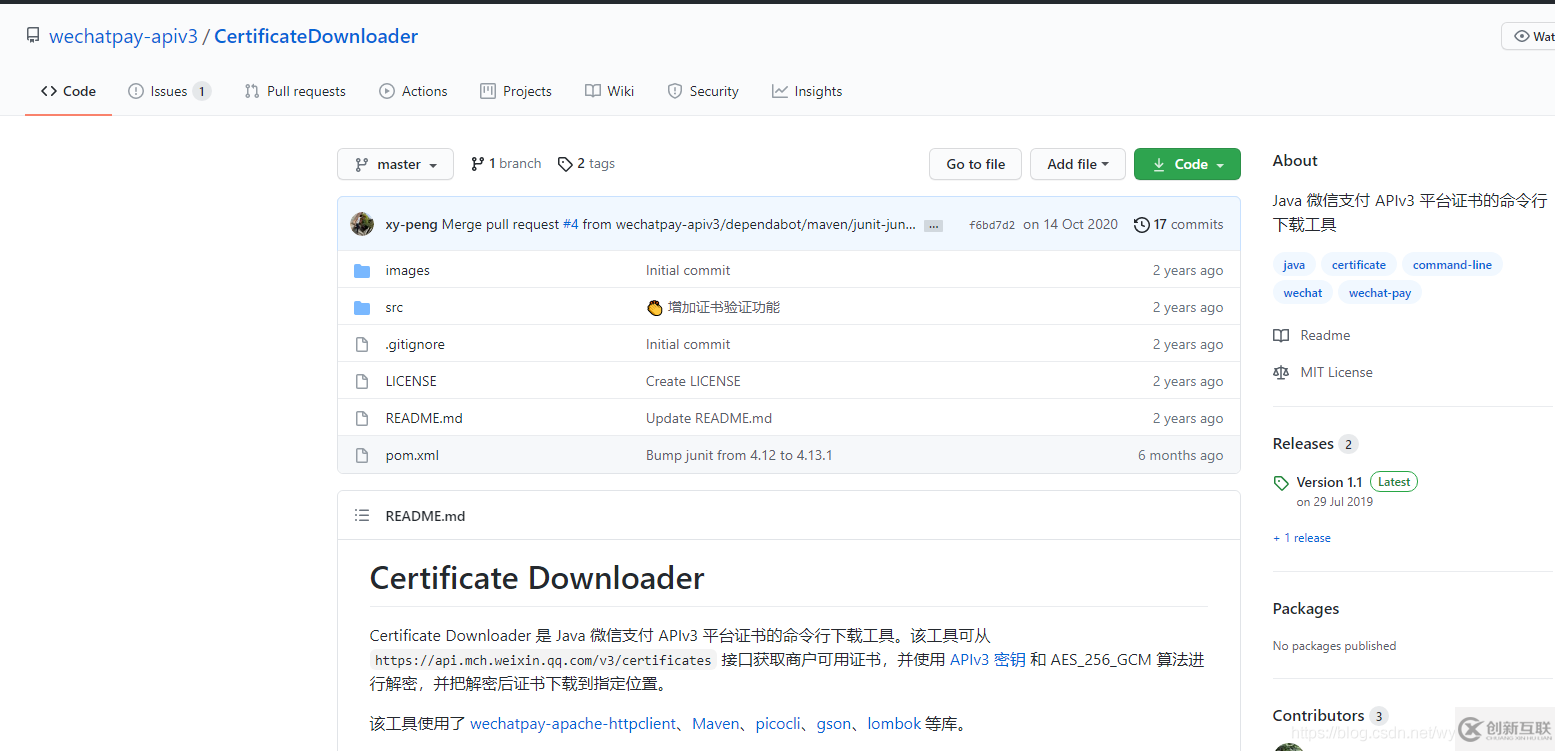Click the README.md file icon in list
1555x751 pixels.
click(362, 419)
